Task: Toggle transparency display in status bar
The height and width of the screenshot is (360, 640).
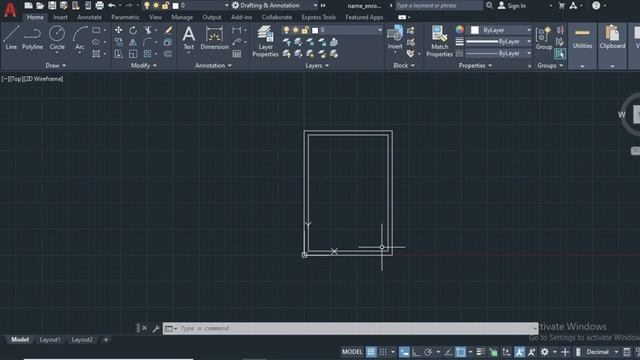Action: [x=493, y=352]
